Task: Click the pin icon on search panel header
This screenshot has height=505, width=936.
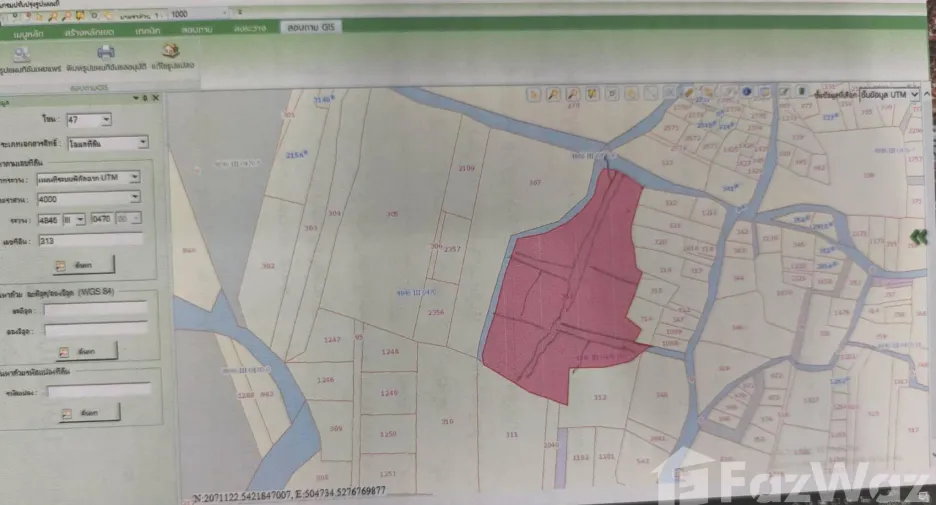Action: pos(145,98)
